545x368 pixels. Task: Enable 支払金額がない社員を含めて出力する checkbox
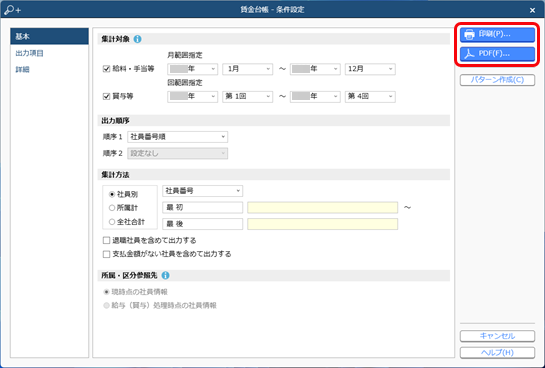click(x=107, y=254)
